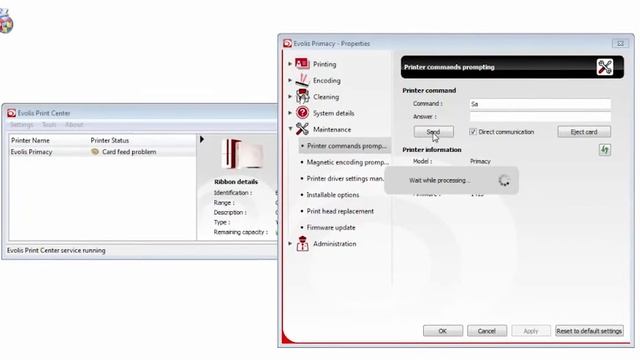Click the Printer Name column header
The width and height of the screenshot is (640, 360).
[30, 140]
